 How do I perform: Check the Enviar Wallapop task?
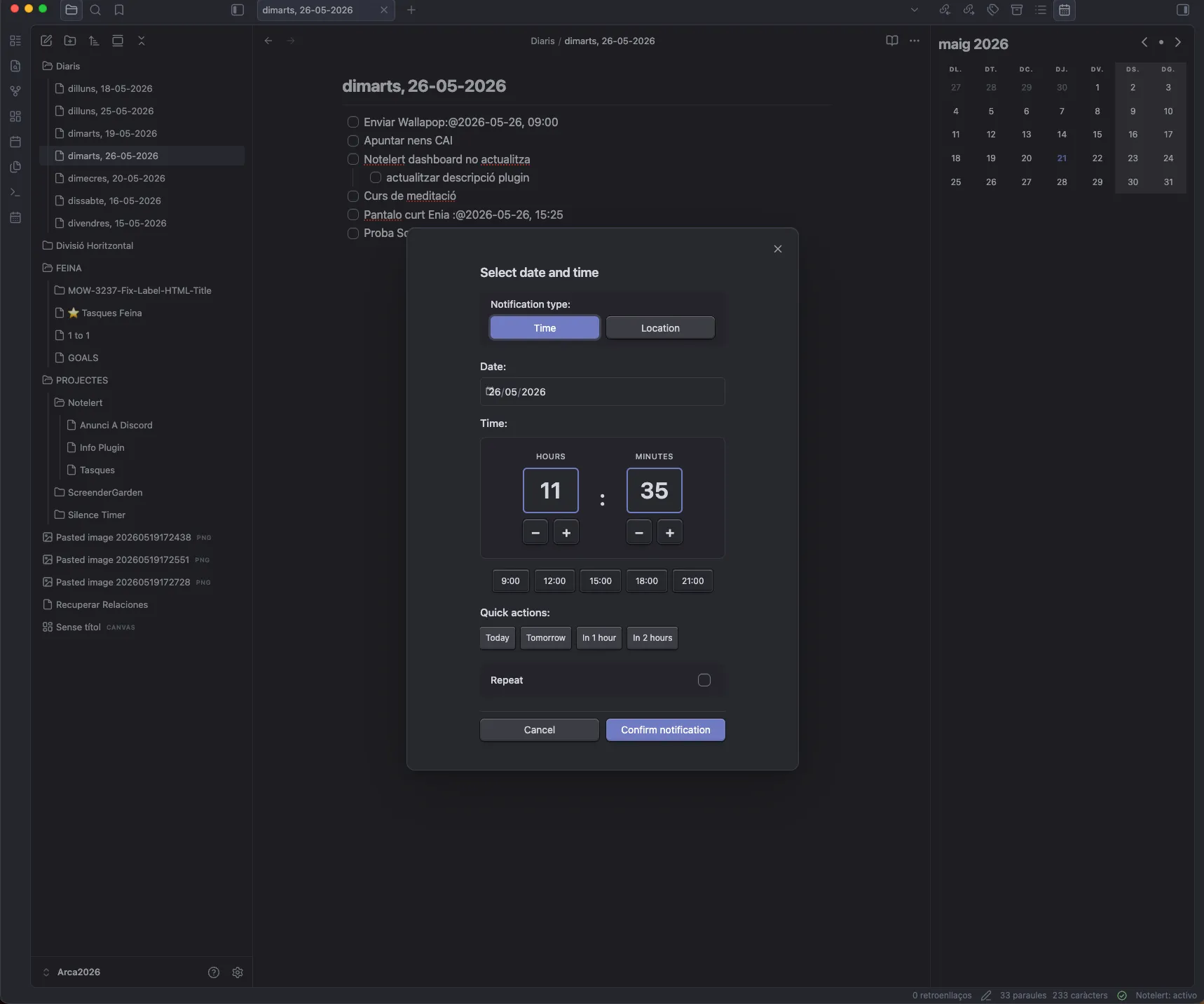[x=353, y=122]
